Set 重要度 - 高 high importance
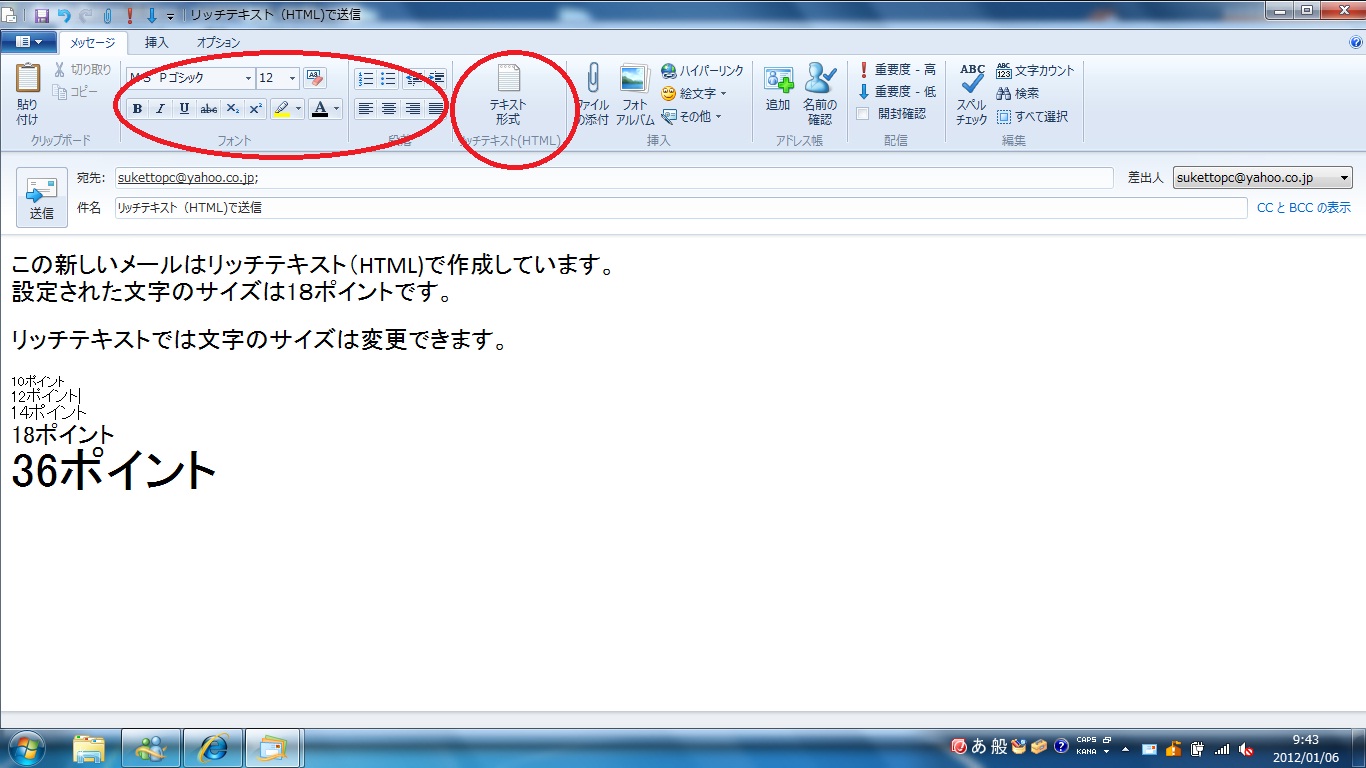Viewport: 1366px width, 768px height. pyautogui.click(x=897, y=70)
